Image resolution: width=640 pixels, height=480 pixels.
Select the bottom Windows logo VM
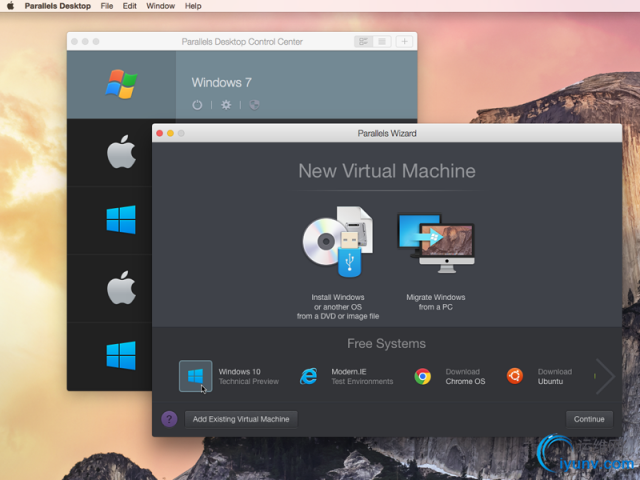121,356
